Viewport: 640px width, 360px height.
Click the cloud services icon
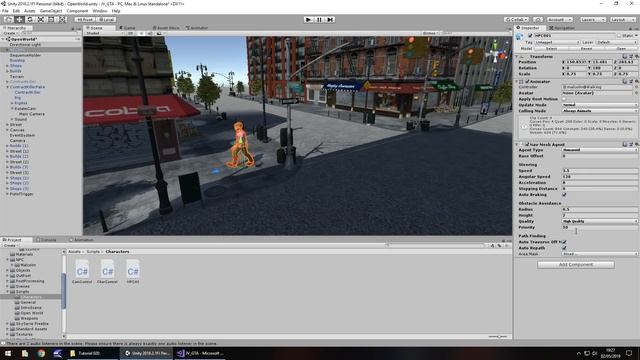(x=538, y=19)
